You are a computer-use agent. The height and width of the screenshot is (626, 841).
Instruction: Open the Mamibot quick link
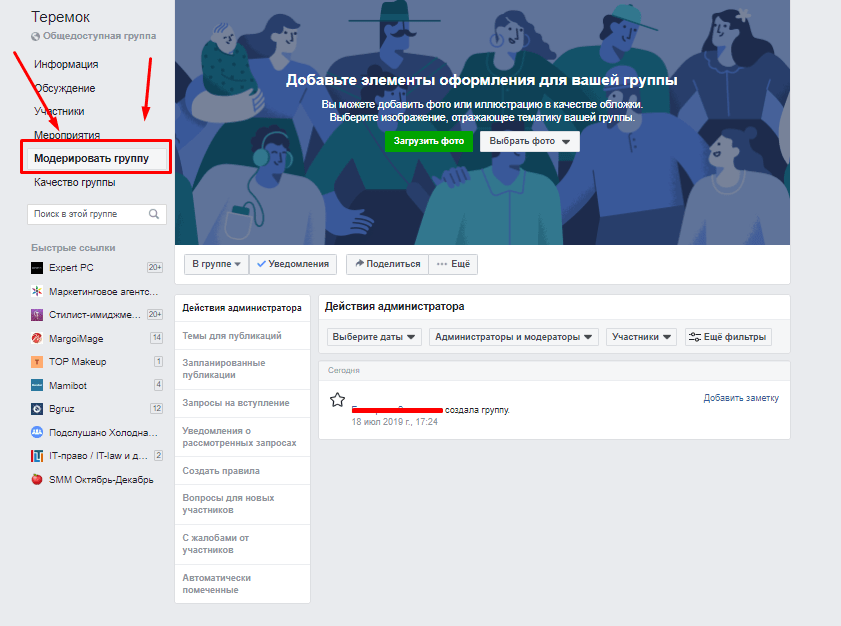click(x=68, y=386)
